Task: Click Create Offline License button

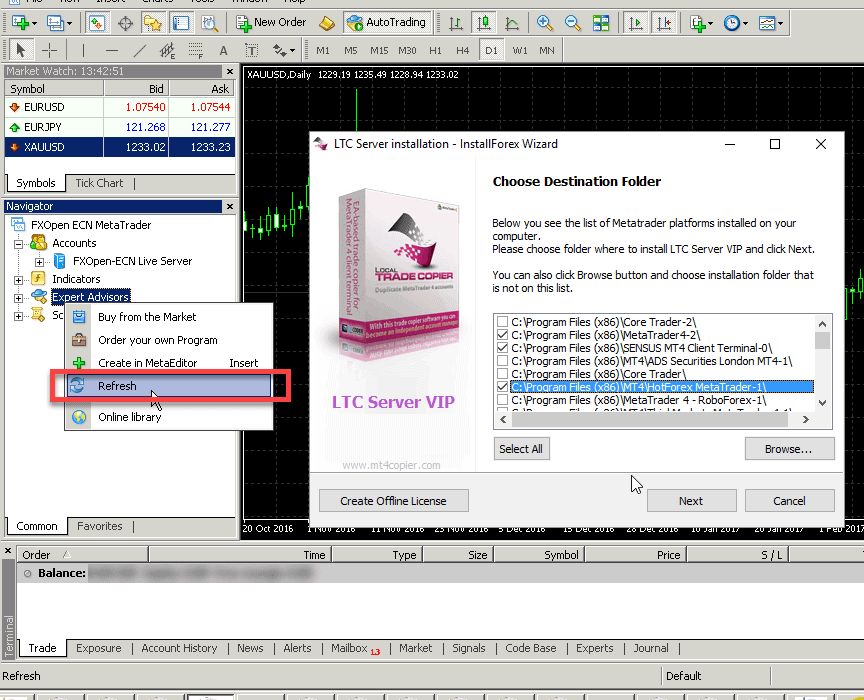Action: pyautogui.click(x=393, y=500)
